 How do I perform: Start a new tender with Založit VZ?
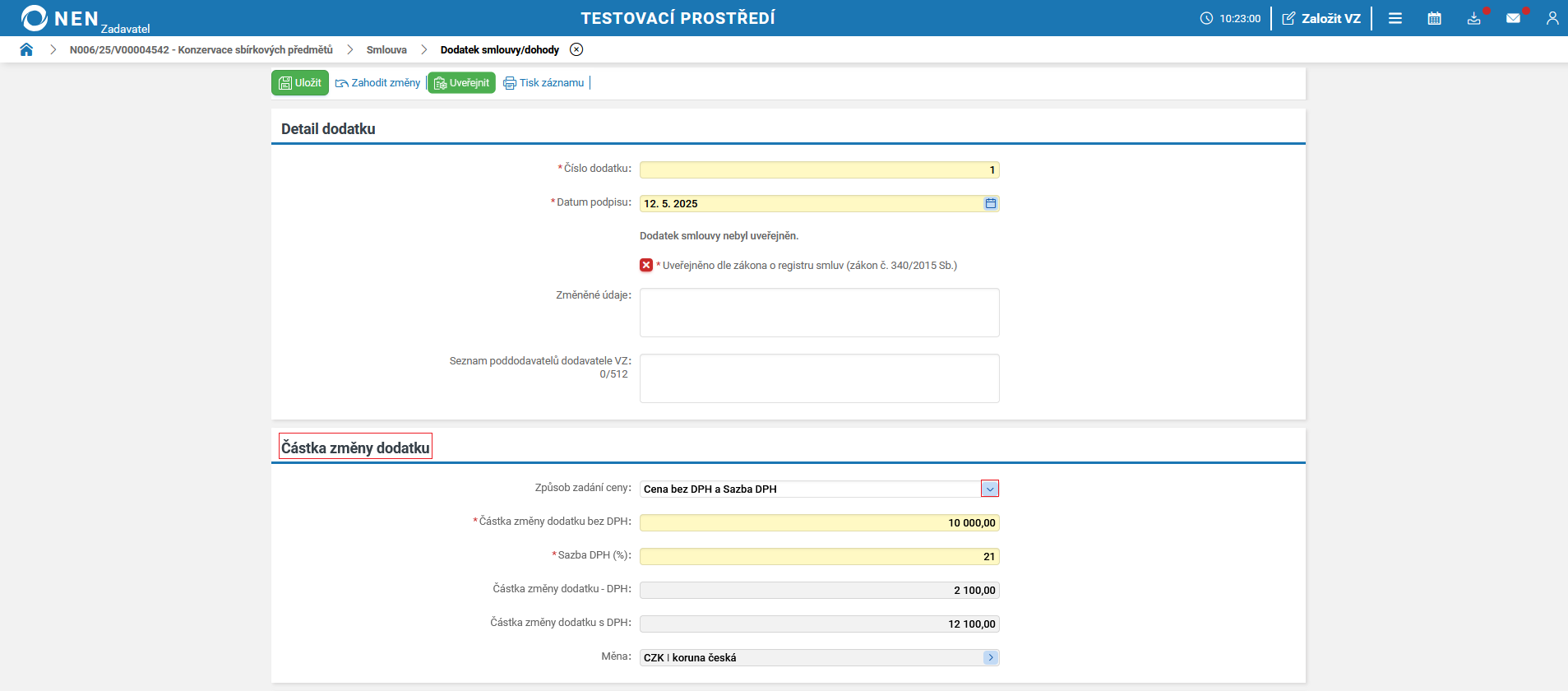(x=1321, y=18)
